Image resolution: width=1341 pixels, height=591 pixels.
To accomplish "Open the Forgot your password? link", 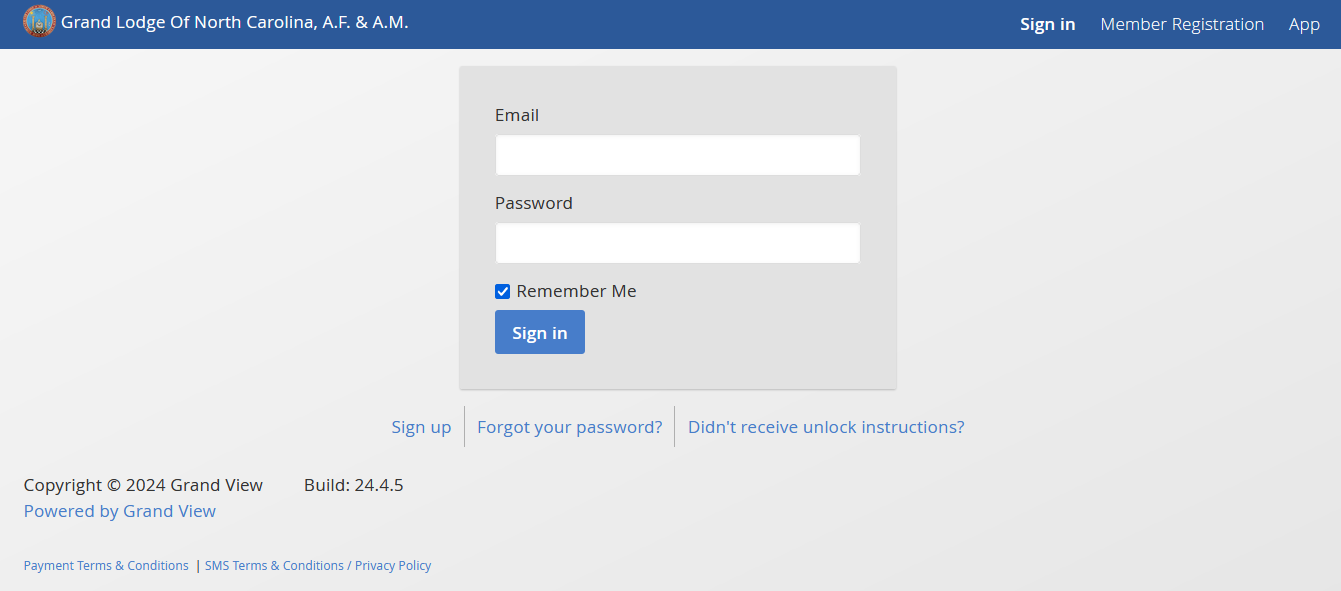I will 569,427.
